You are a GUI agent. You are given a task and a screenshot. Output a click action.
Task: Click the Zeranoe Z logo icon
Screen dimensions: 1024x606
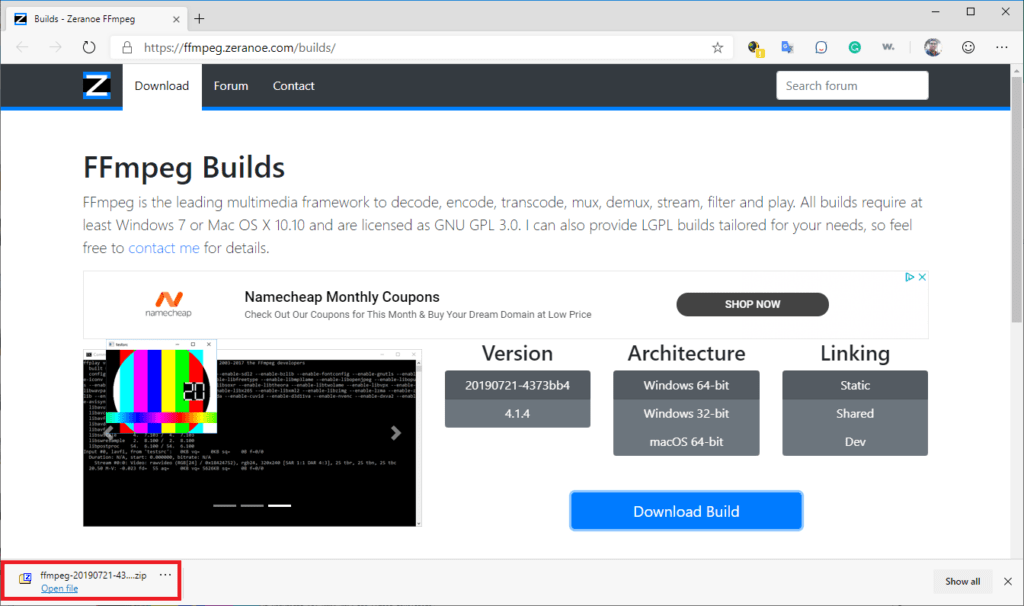tap(97, 86)
